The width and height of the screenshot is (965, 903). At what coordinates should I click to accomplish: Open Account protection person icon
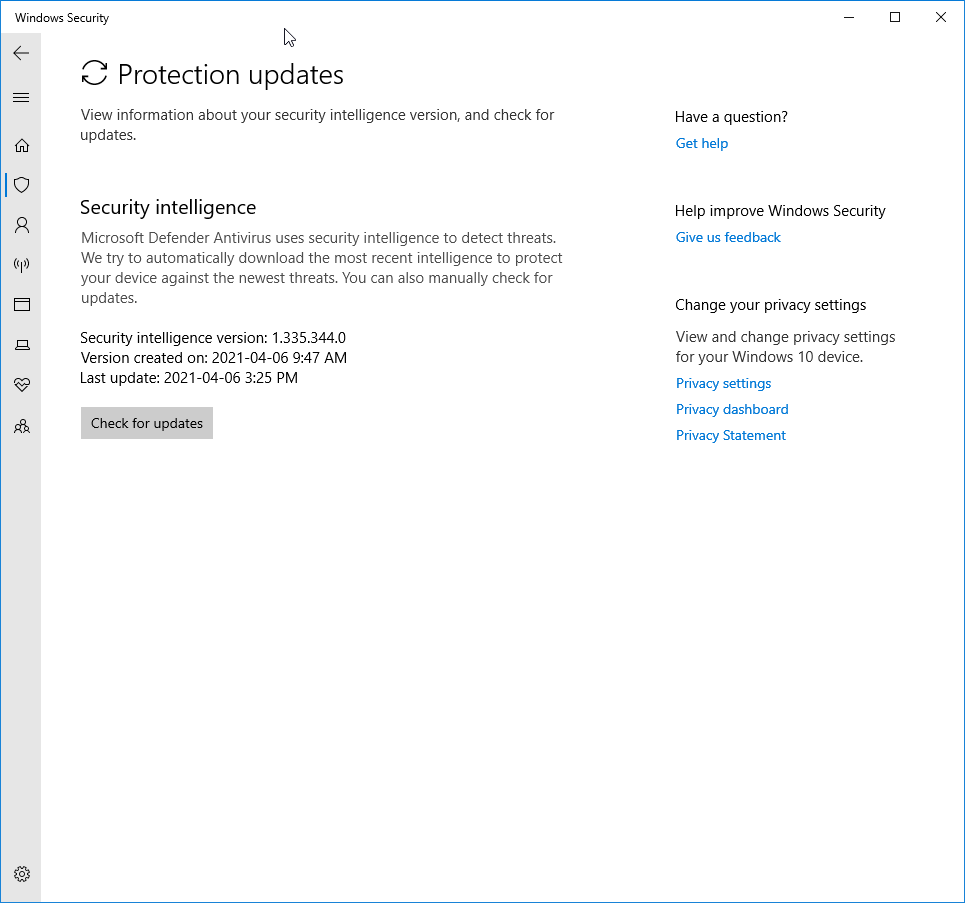tap(21, 225)
